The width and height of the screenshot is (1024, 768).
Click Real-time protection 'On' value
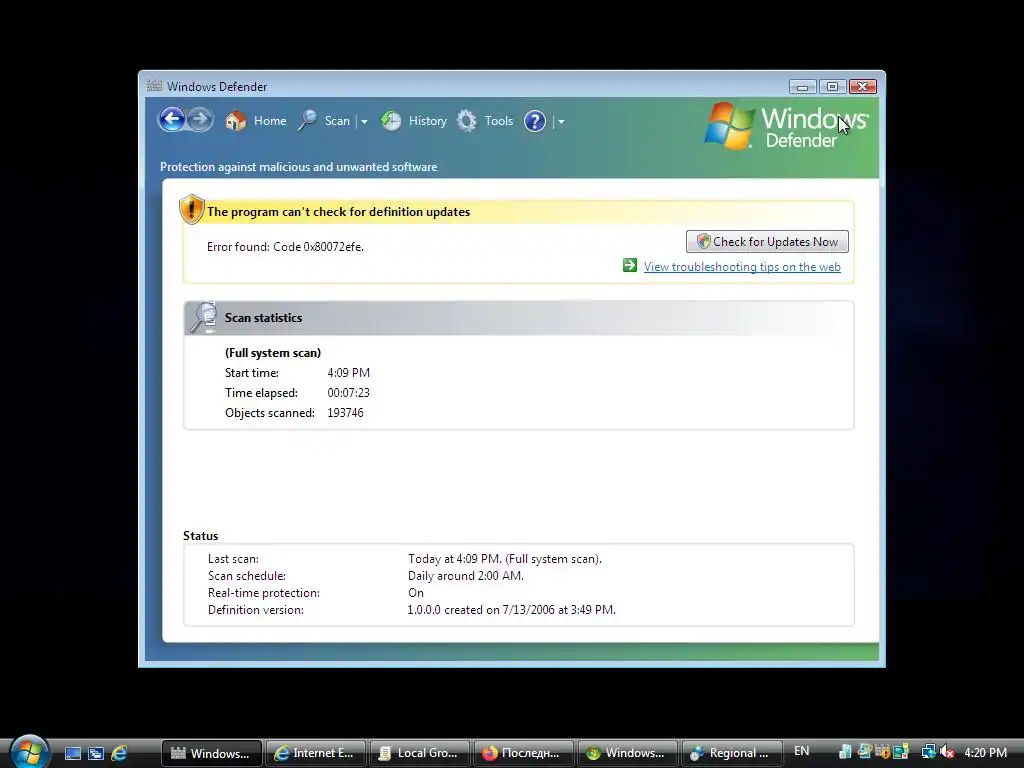tap(416, 593)
